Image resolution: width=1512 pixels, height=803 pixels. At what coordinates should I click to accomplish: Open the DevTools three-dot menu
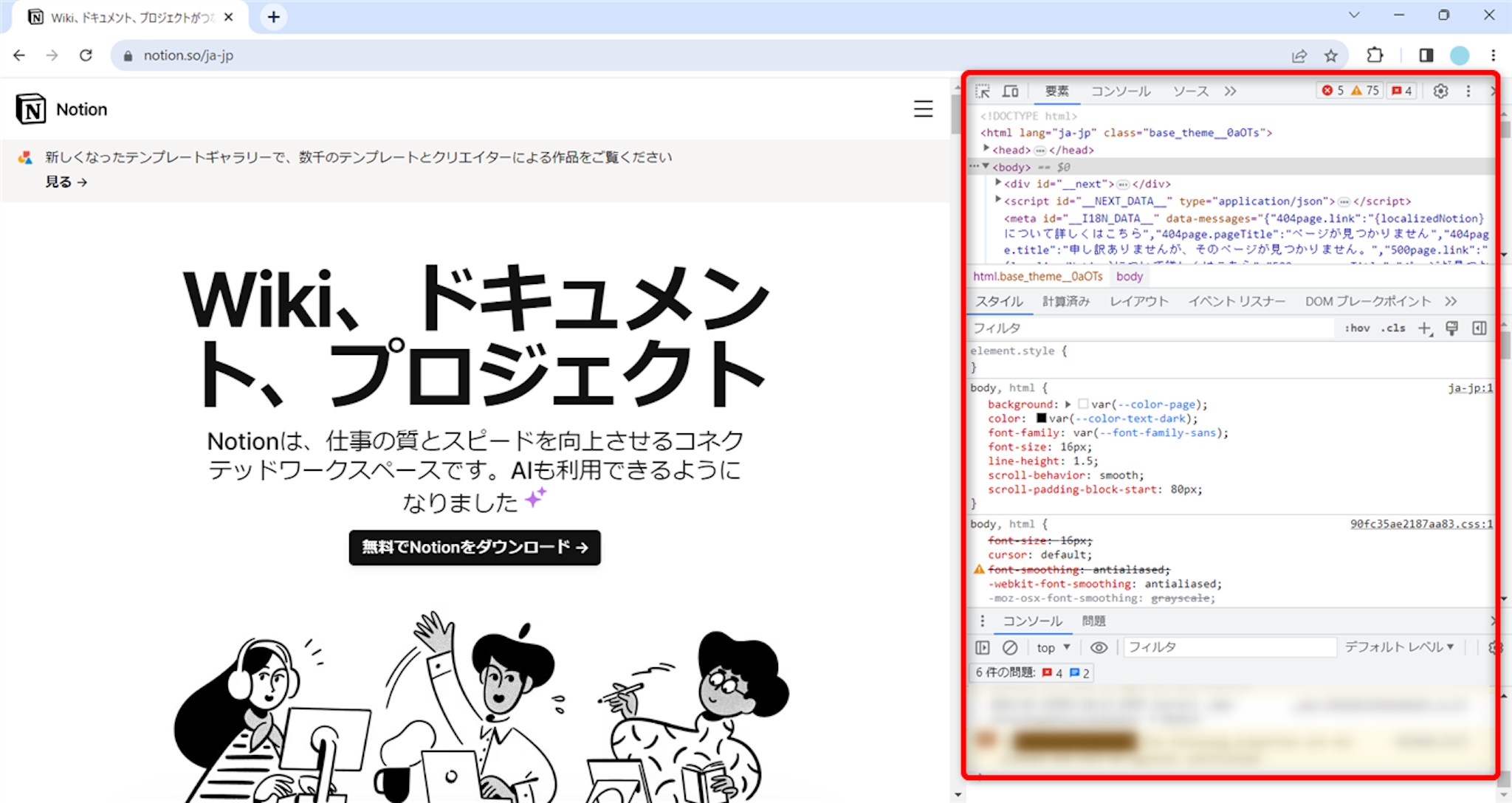pos(1468,91)
